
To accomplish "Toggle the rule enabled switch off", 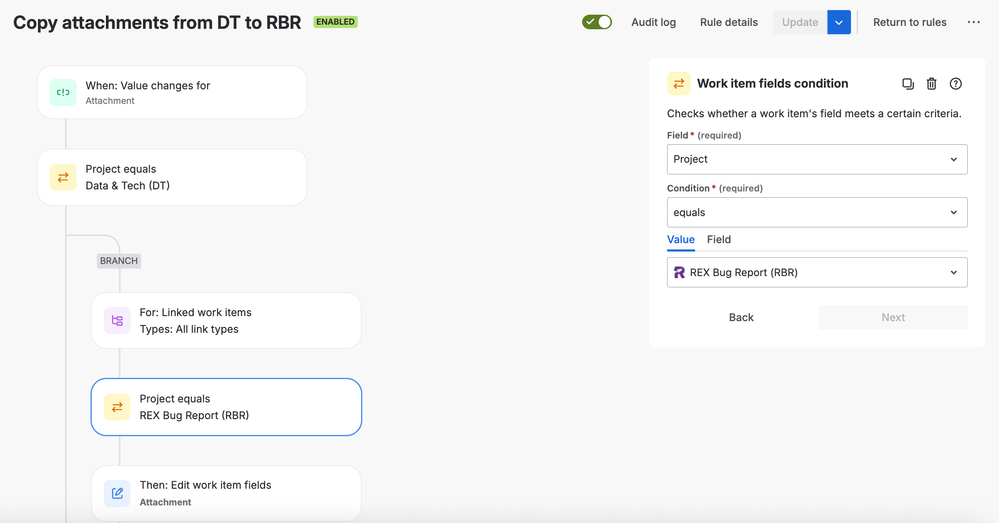I will pyautogui.click(x=597, y=22).
